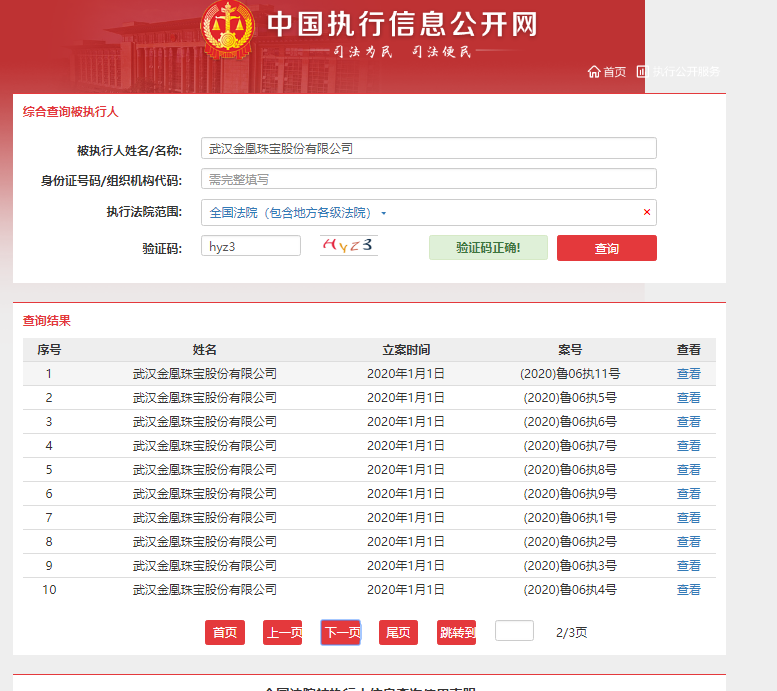Go to 上一页 previous page
This screenshot has width=777, height=691.
(x=282, y=633)
